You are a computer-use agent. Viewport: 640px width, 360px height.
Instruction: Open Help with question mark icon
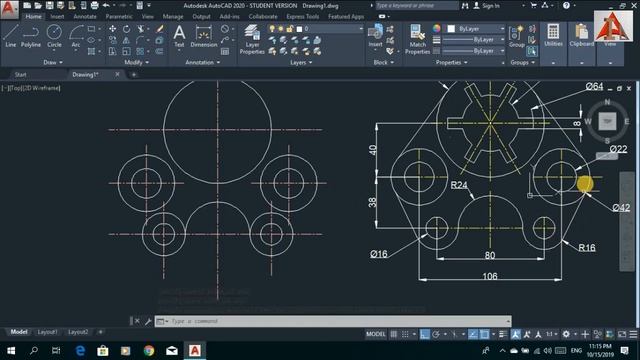[566, 6]
